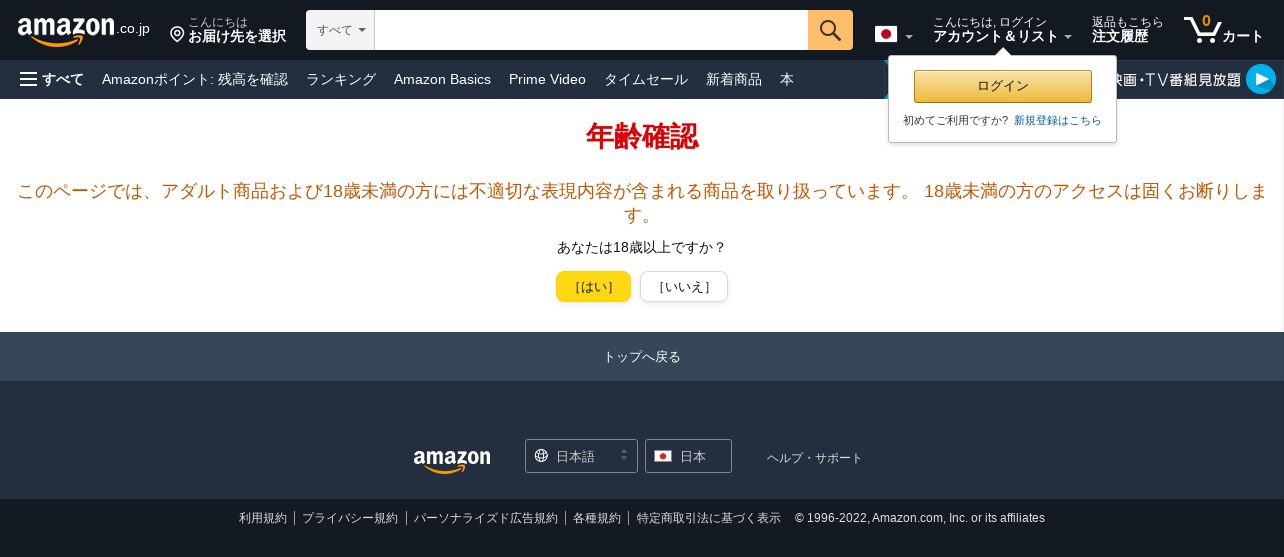Open the 日本語 language selector
Screen dimensions: 1284x557
[581, 456]
